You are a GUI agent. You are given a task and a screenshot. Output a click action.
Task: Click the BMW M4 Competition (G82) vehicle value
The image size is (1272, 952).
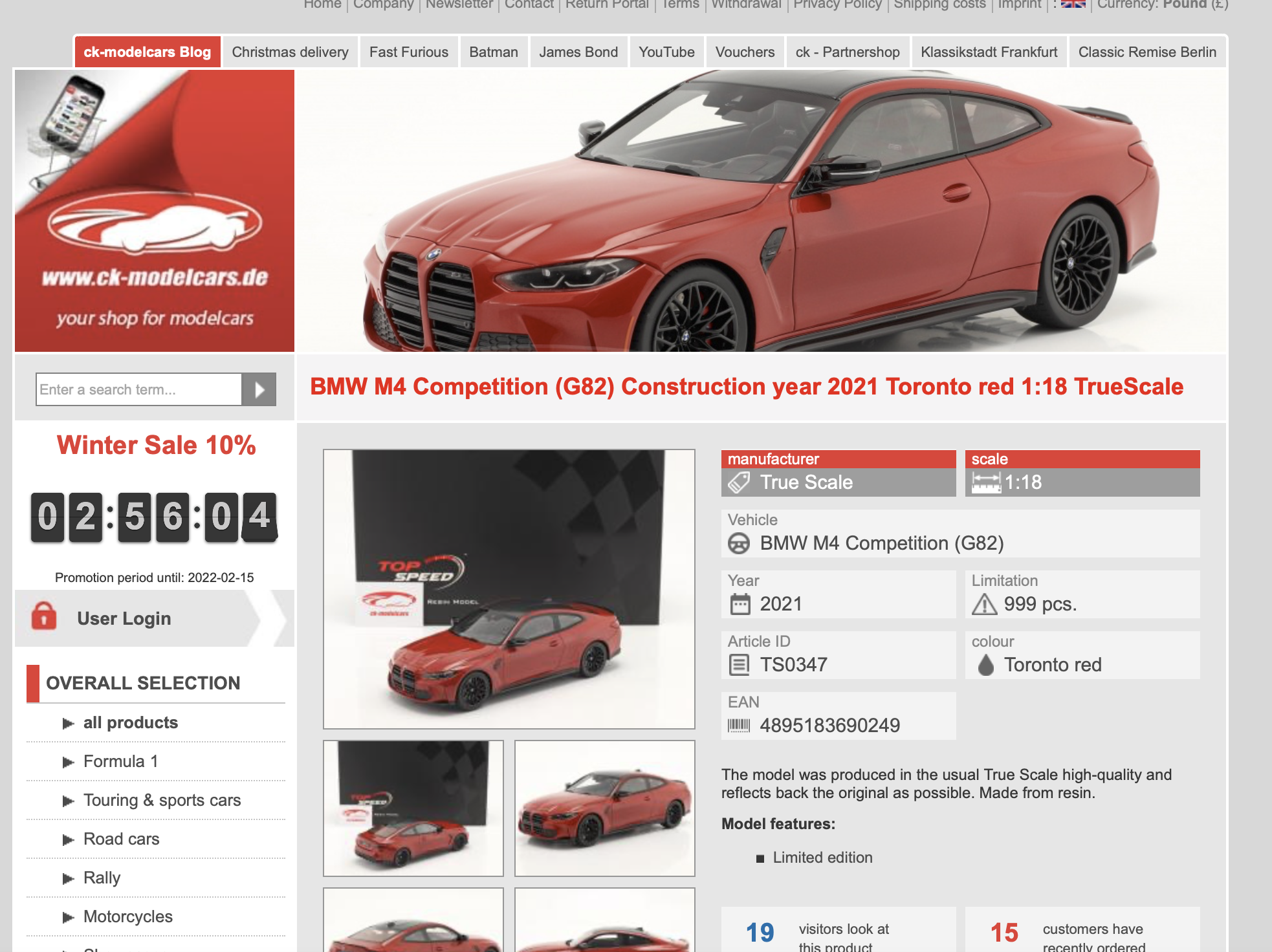(x=882, y=543)
